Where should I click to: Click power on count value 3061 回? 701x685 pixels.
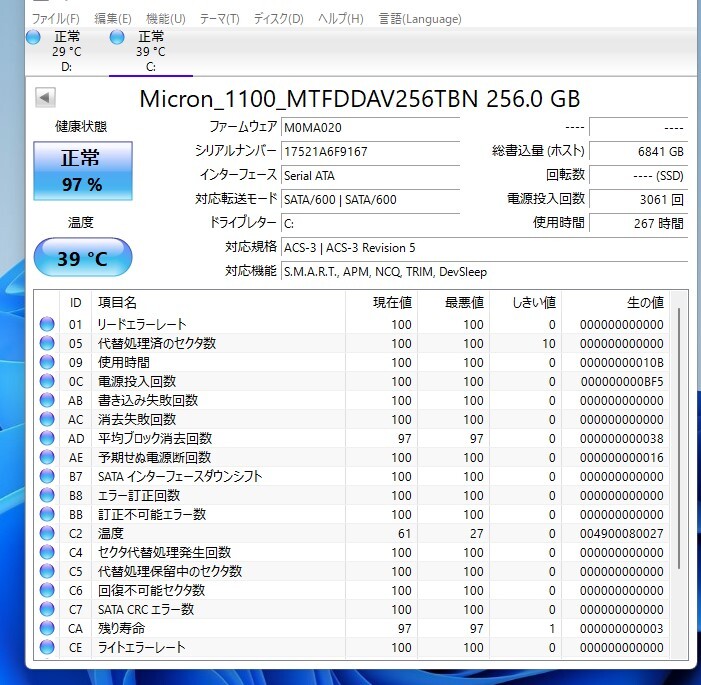click(638, 199)
